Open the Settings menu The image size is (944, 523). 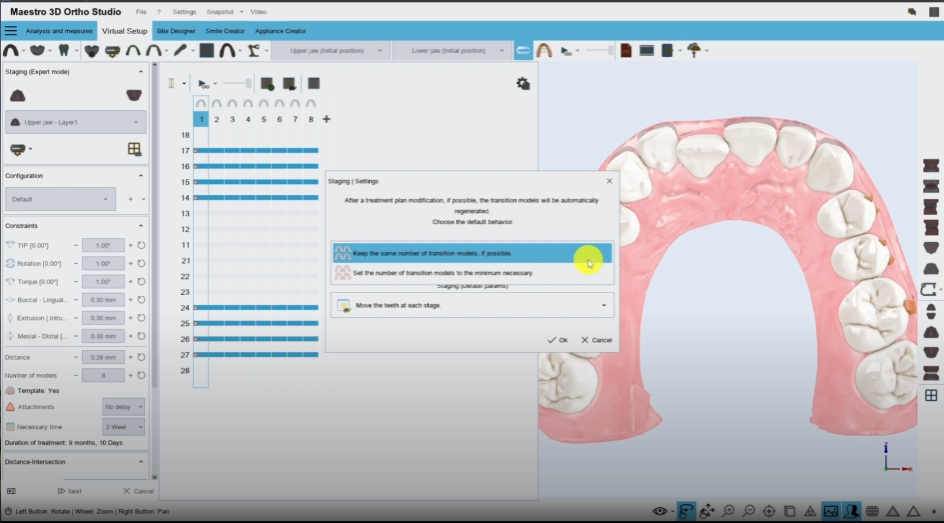[x=184, y=11]
